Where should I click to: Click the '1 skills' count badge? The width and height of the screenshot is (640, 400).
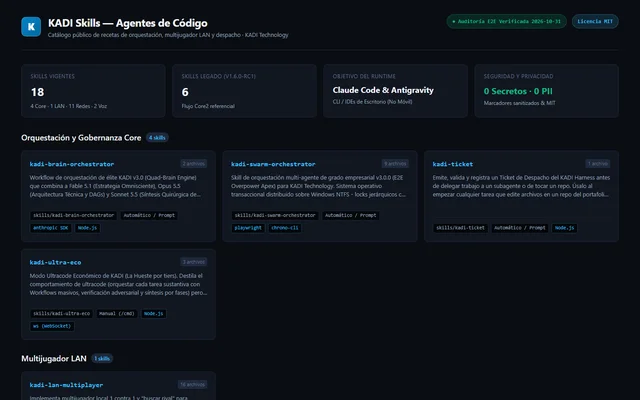[x=102, y=359]
